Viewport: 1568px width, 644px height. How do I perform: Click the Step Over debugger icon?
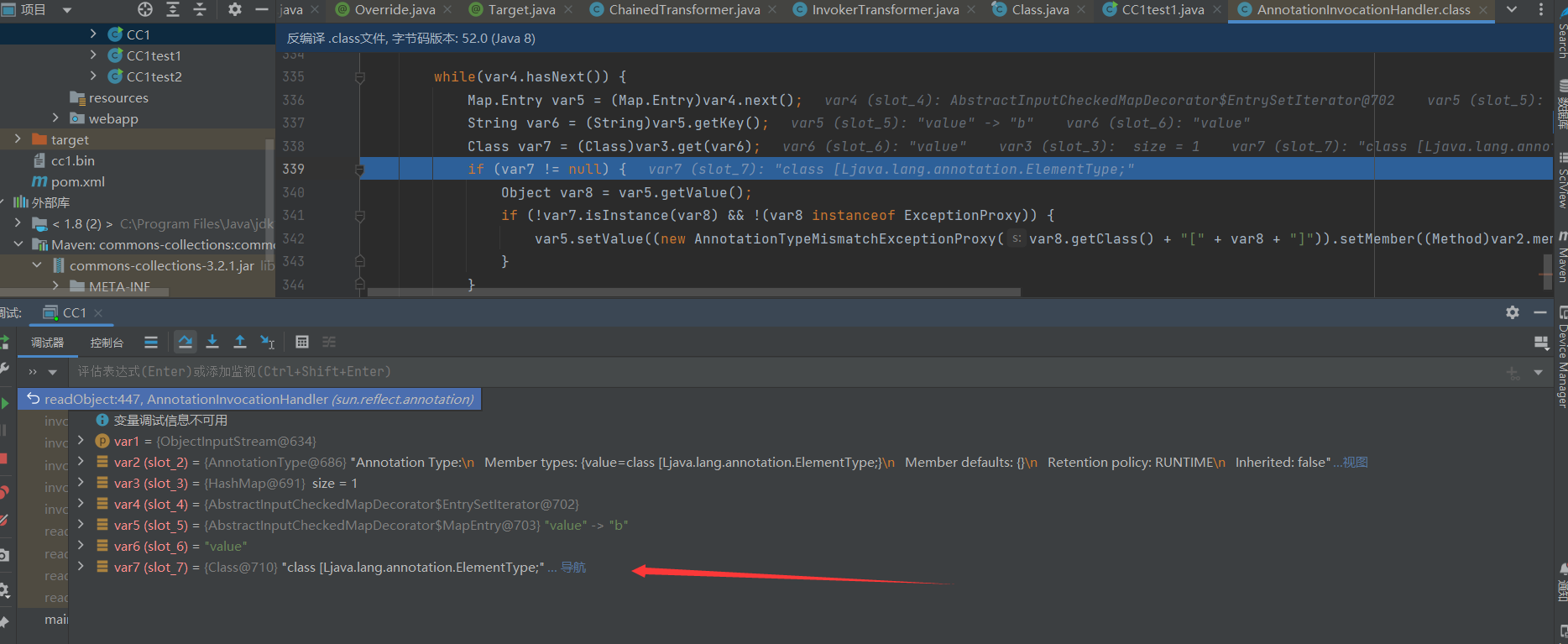tap(186, 342)
